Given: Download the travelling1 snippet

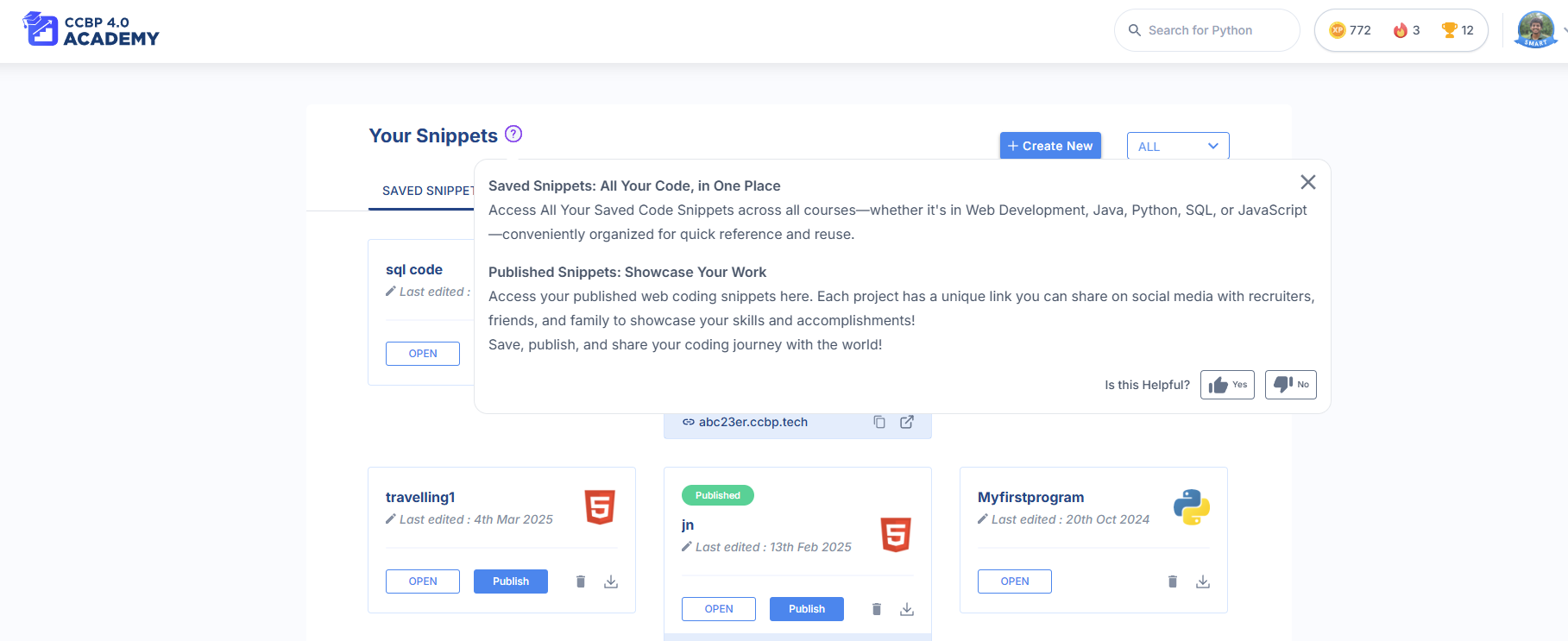Looking at the screenshot, I should [x=611, y=581].
